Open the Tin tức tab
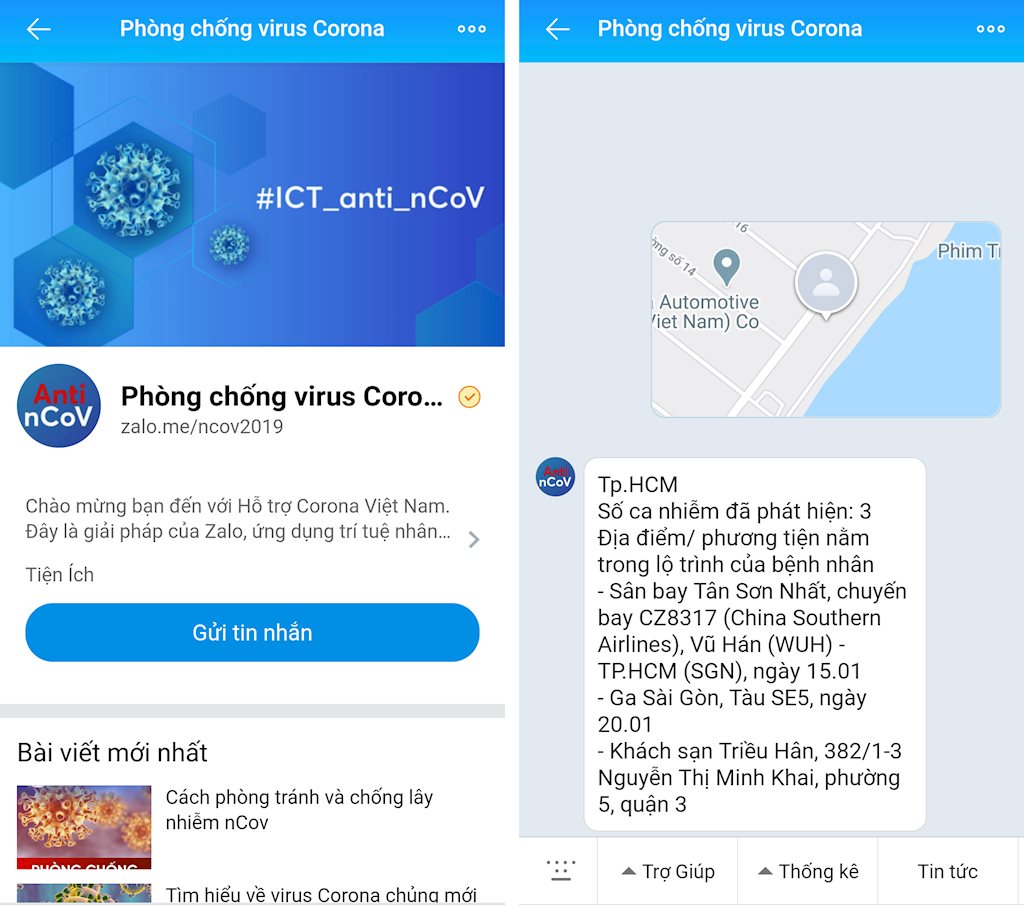 (947, 871)
